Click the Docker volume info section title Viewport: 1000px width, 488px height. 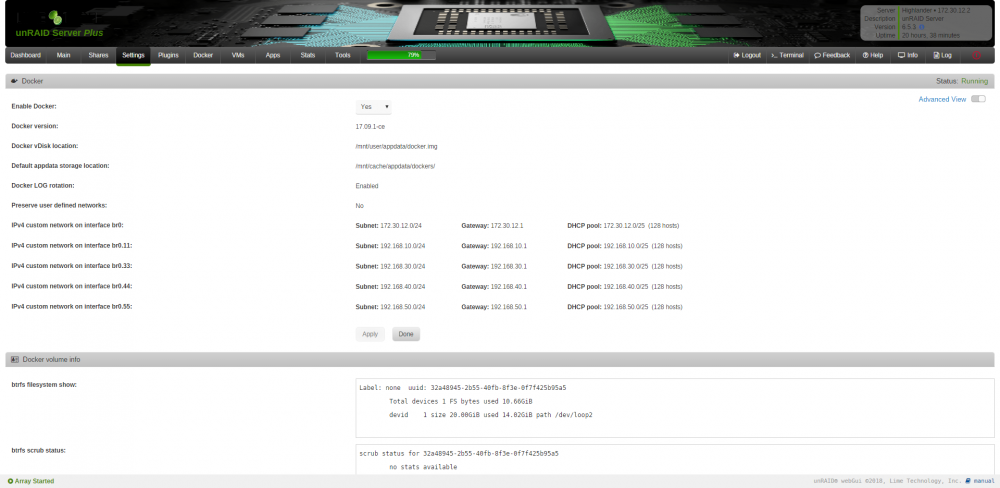point(52,360)
